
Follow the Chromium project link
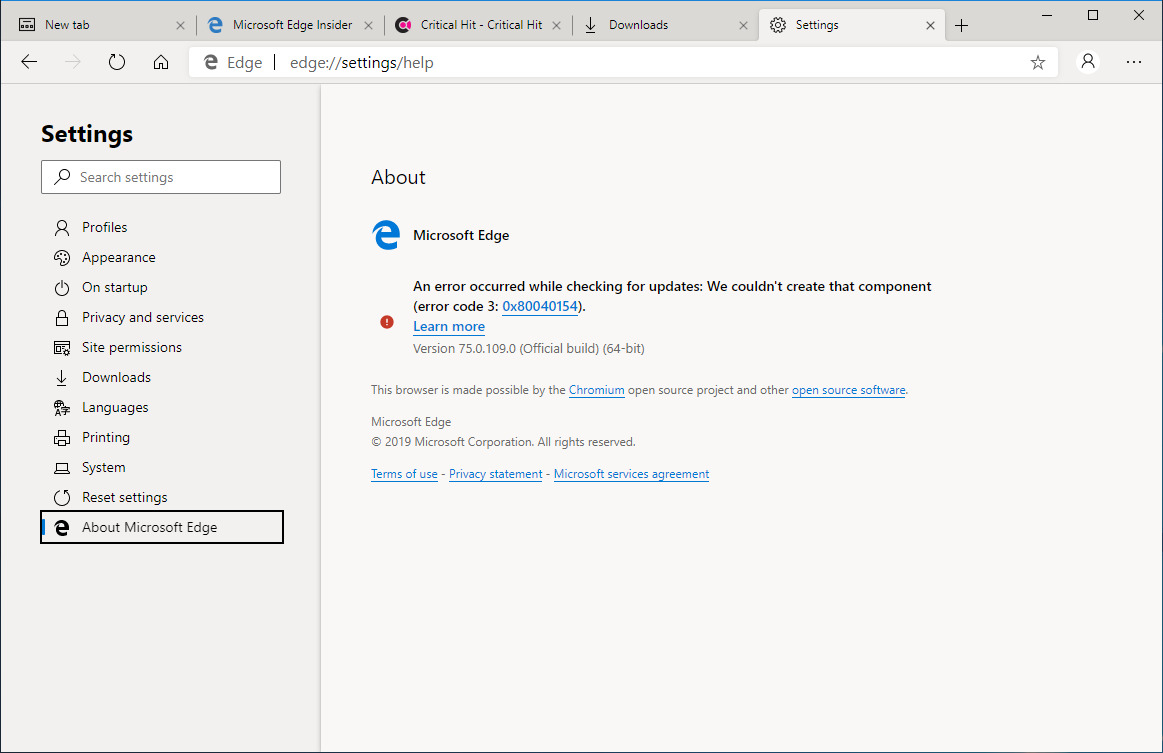point(596,390)
